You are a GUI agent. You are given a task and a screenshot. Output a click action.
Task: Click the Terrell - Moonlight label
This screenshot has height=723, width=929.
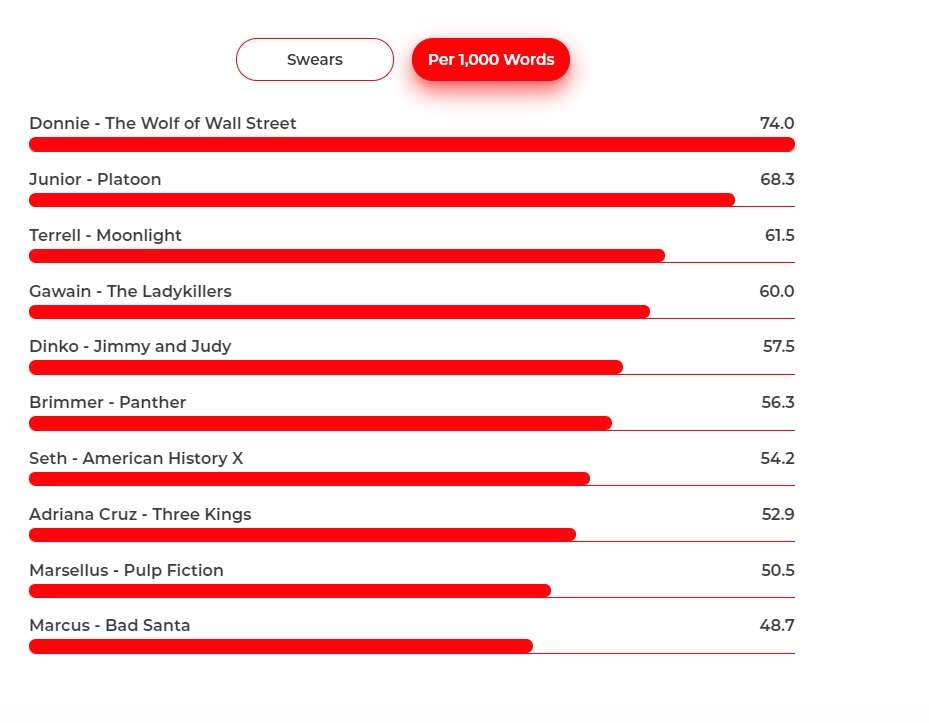[106, 236]
